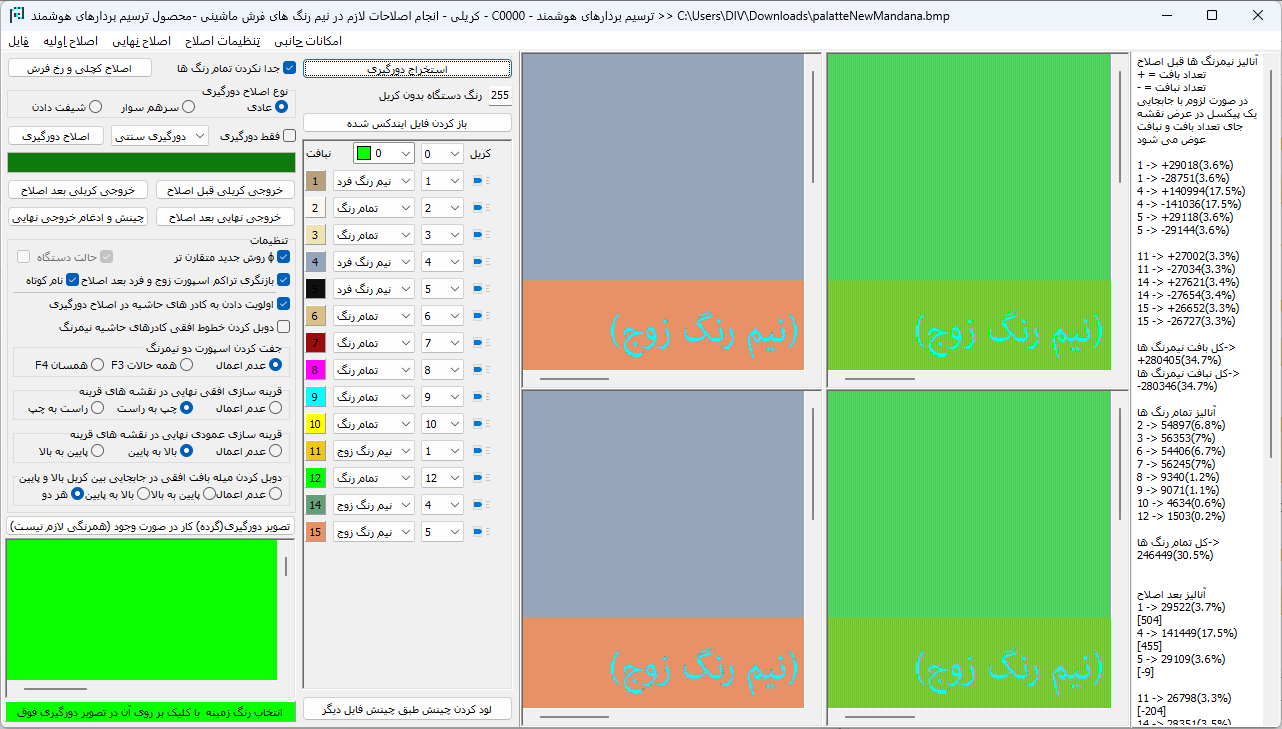Click the application icon in the title bar
The image size is (1282, 729).
[17, 16]
